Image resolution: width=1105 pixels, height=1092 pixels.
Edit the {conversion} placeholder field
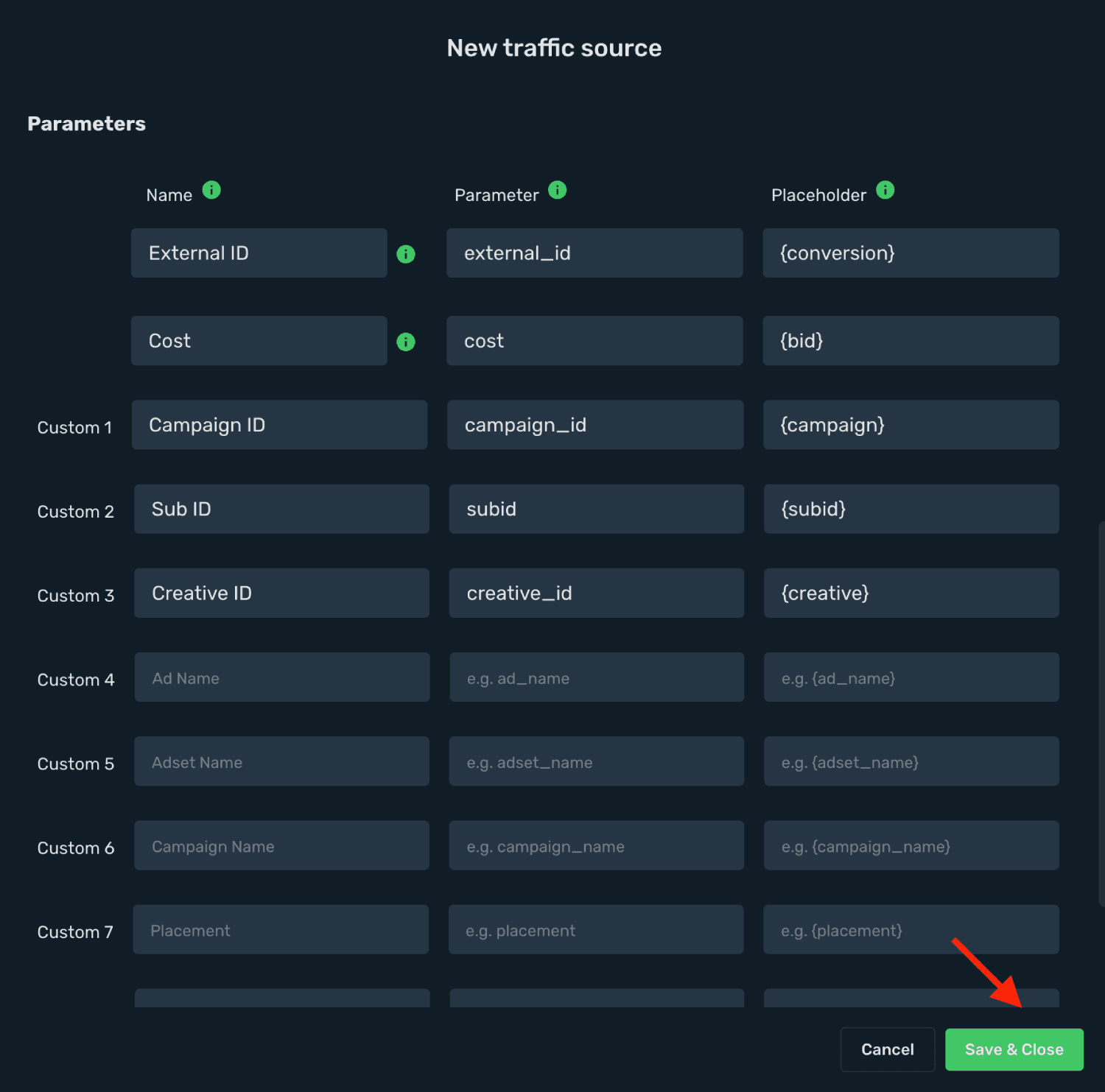[x=911, y=253]
